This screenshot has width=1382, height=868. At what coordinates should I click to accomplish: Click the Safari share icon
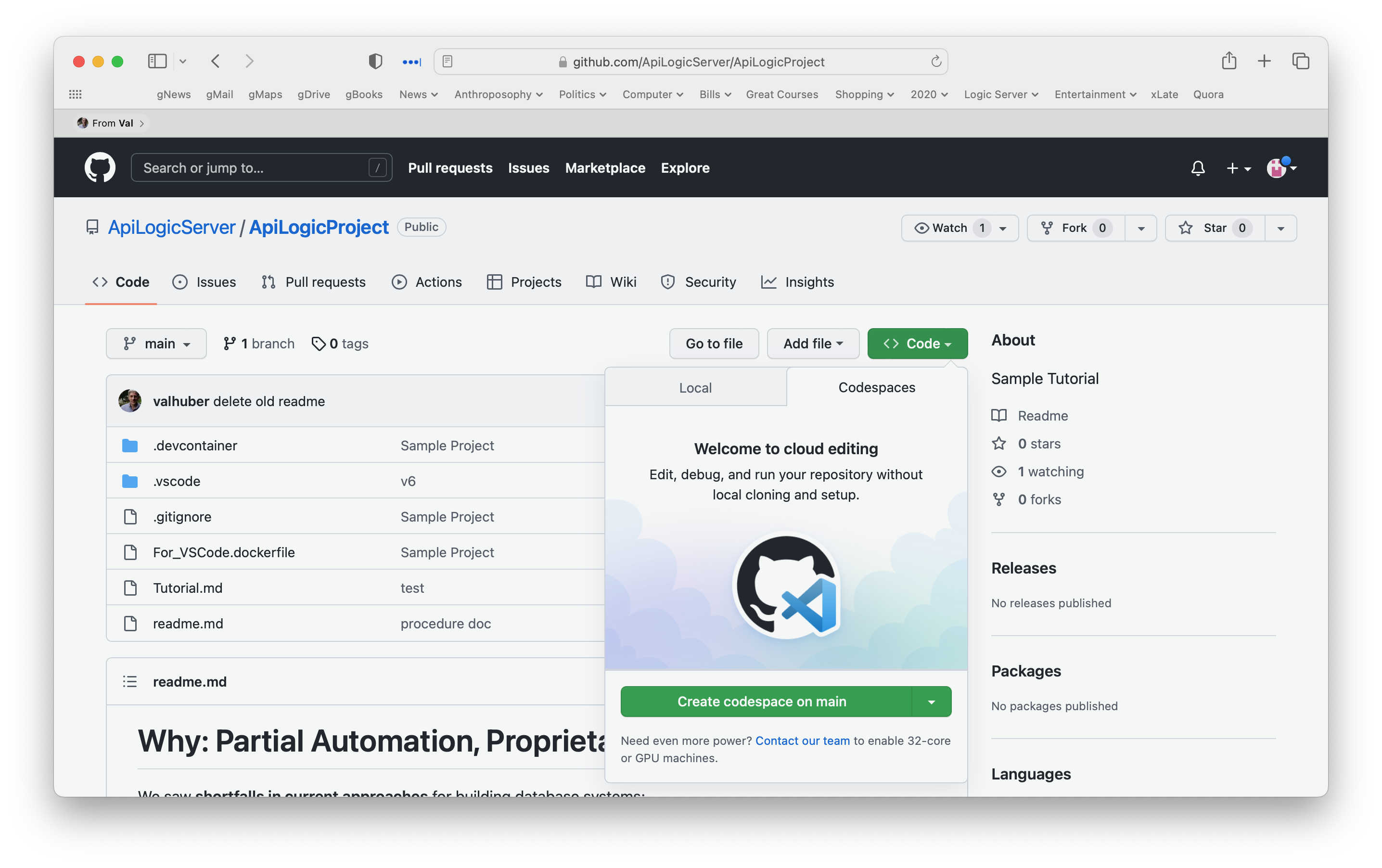click(x=1229, y=61)
